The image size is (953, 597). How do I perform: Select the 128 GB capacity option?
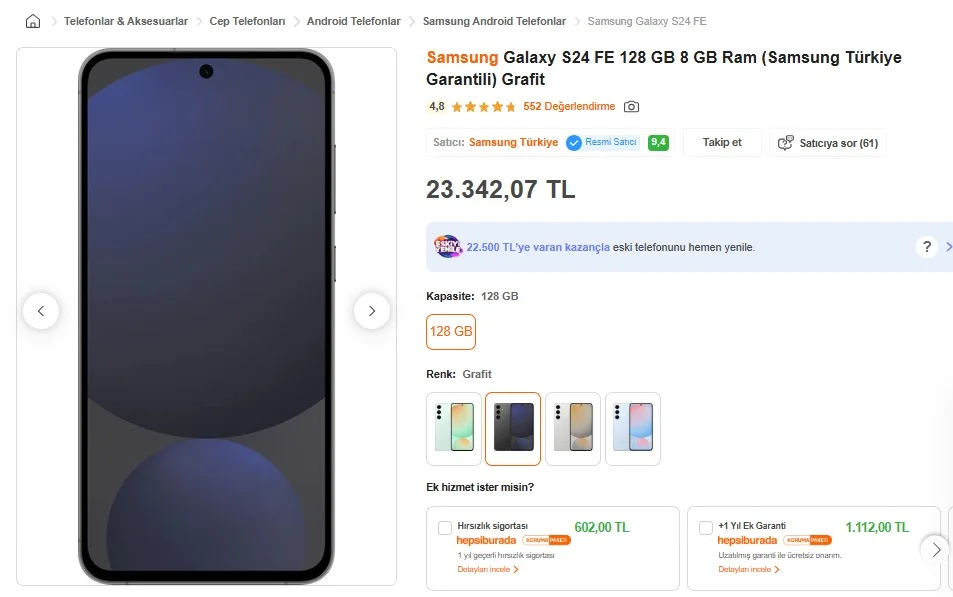coord(451,332)
